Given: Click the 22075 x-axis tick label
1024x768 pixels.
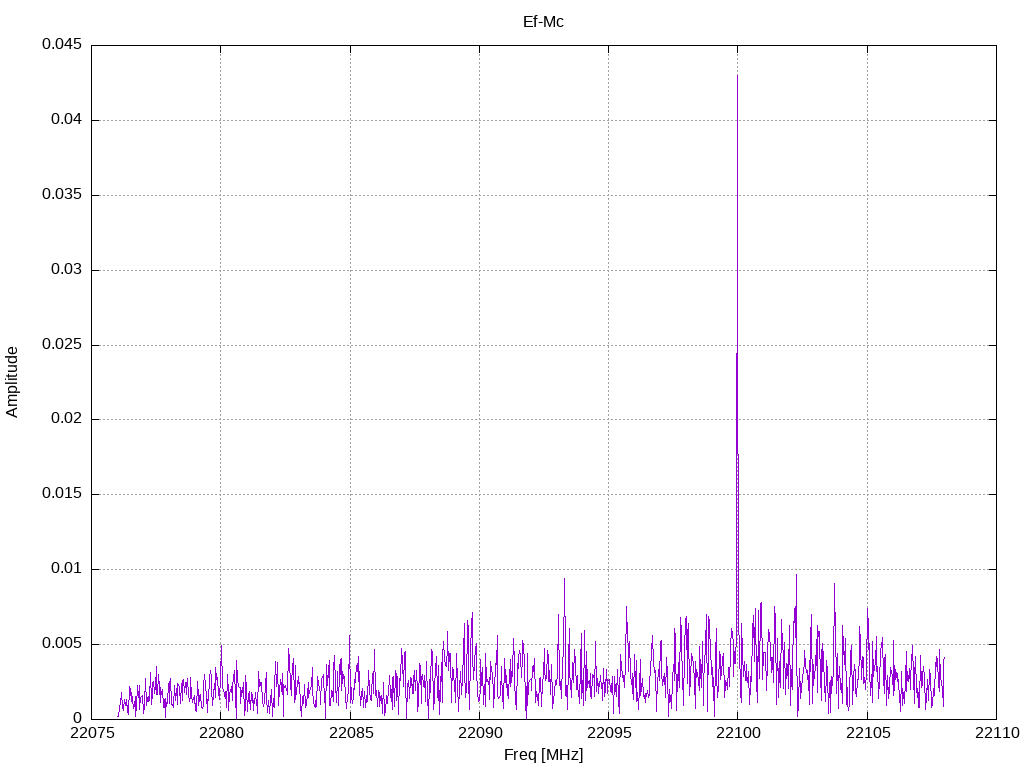Looking at the screenshot, I should 91,734.
